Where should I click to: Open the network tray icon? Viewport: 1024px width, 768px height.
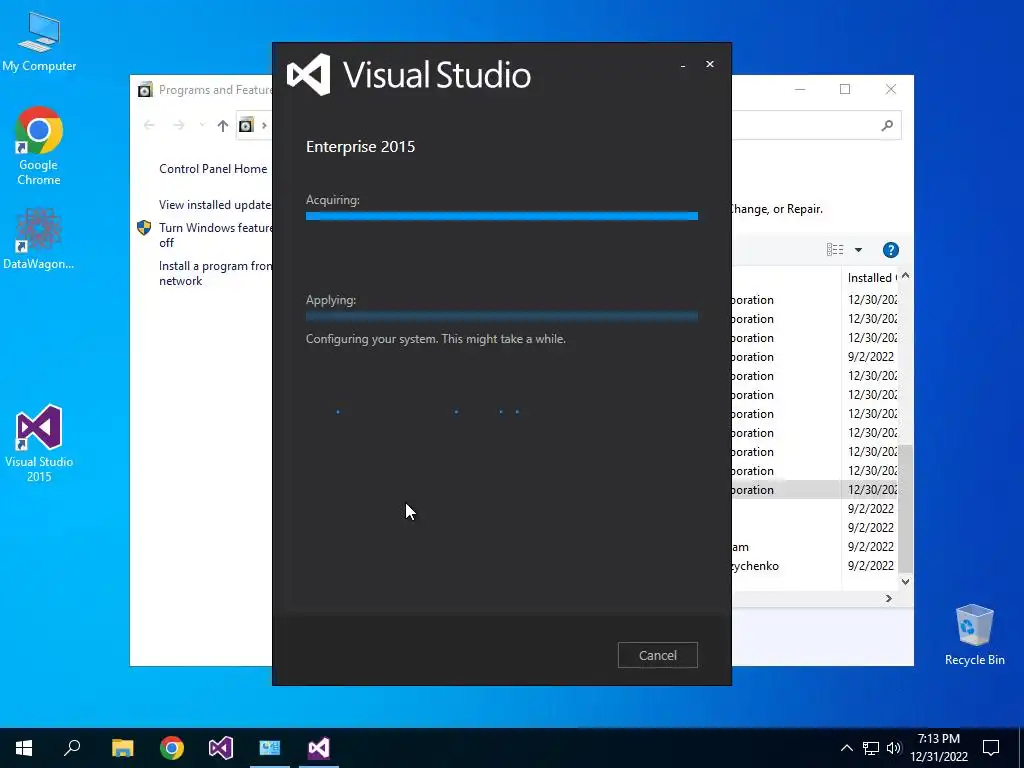pos(871,748)
